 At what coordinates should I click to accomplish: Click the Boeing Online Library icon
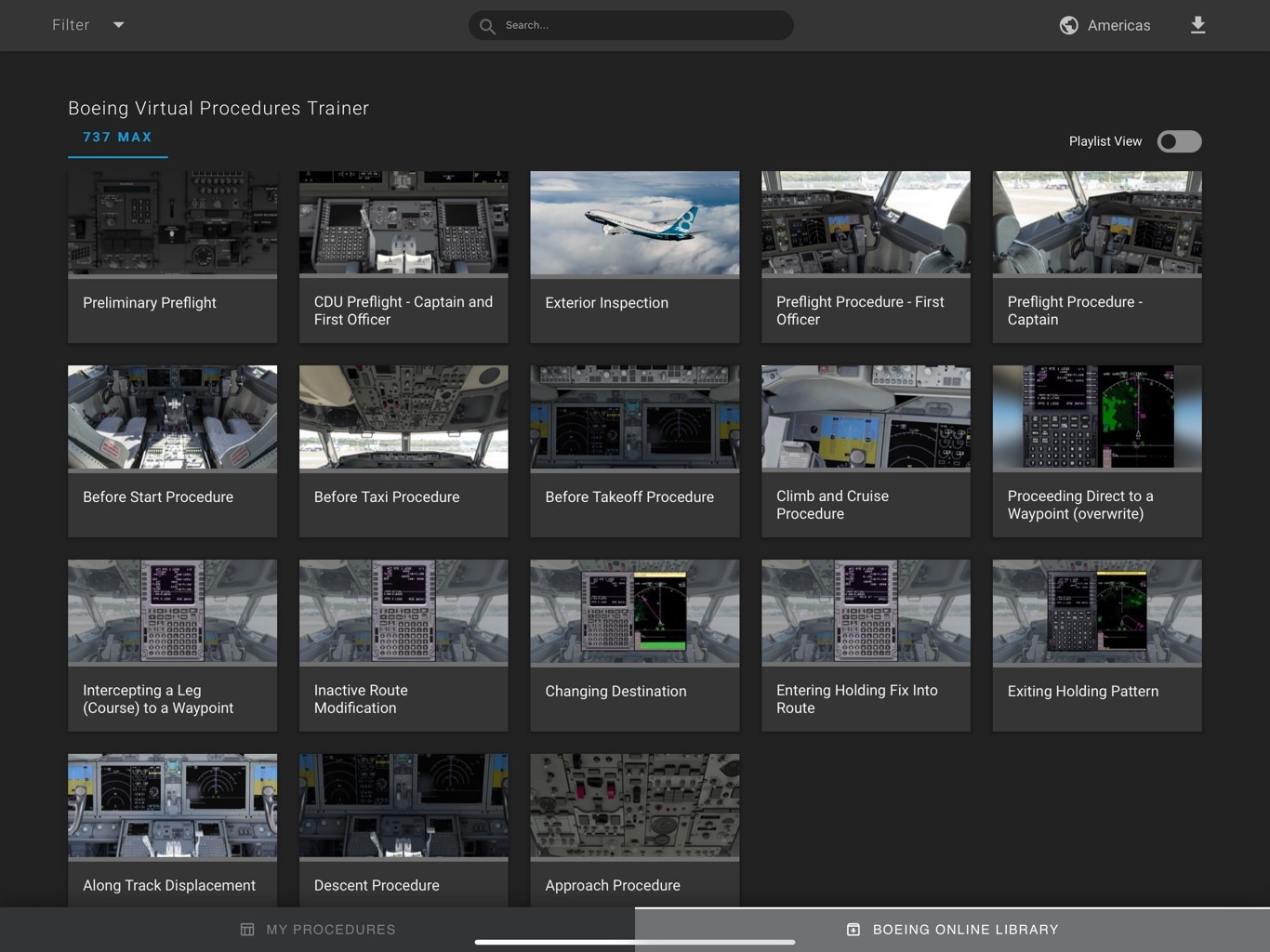click(853, 930)
